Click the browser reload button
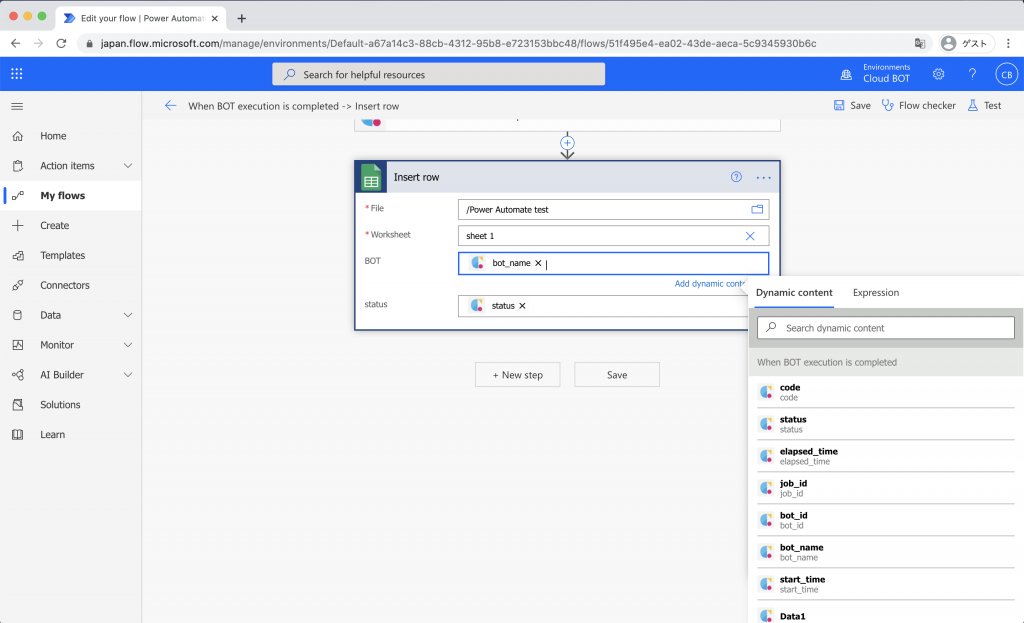This screenshot has width=1024, height=623. pyautogui.click(x=61, y=43)
